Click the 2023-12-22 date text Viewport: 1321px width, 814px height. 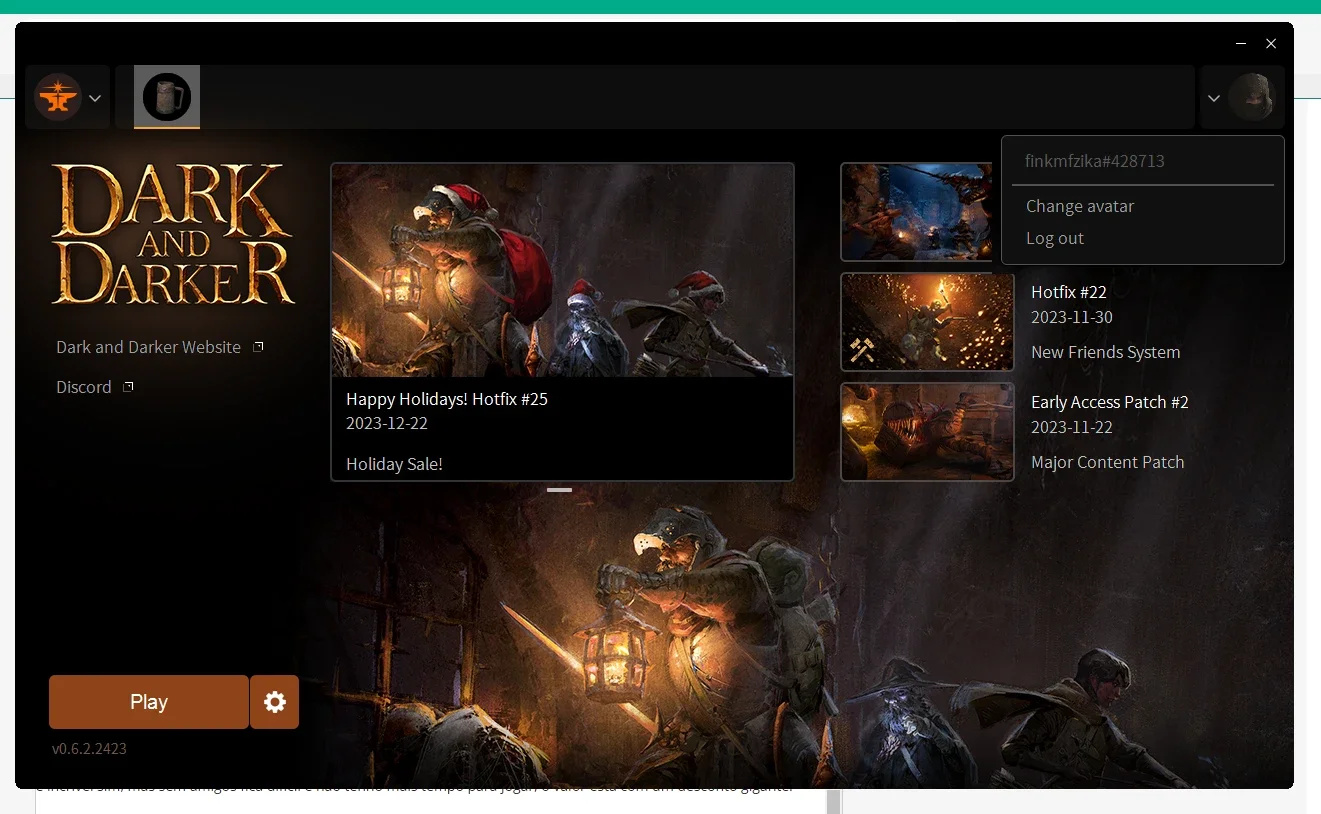tap(387, 423)
